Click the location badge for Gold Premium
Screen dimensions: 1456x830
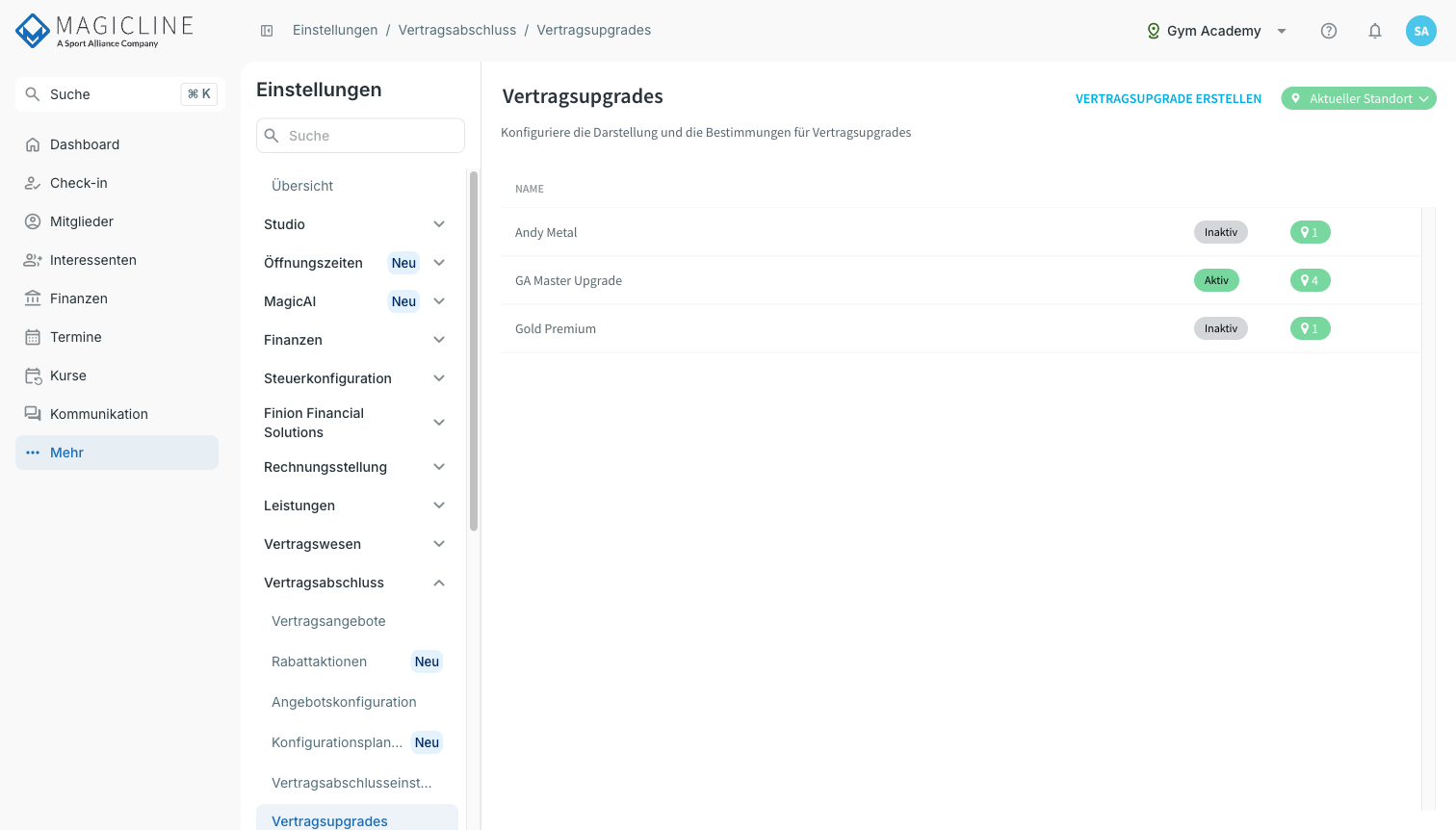tap(1310, 328)
